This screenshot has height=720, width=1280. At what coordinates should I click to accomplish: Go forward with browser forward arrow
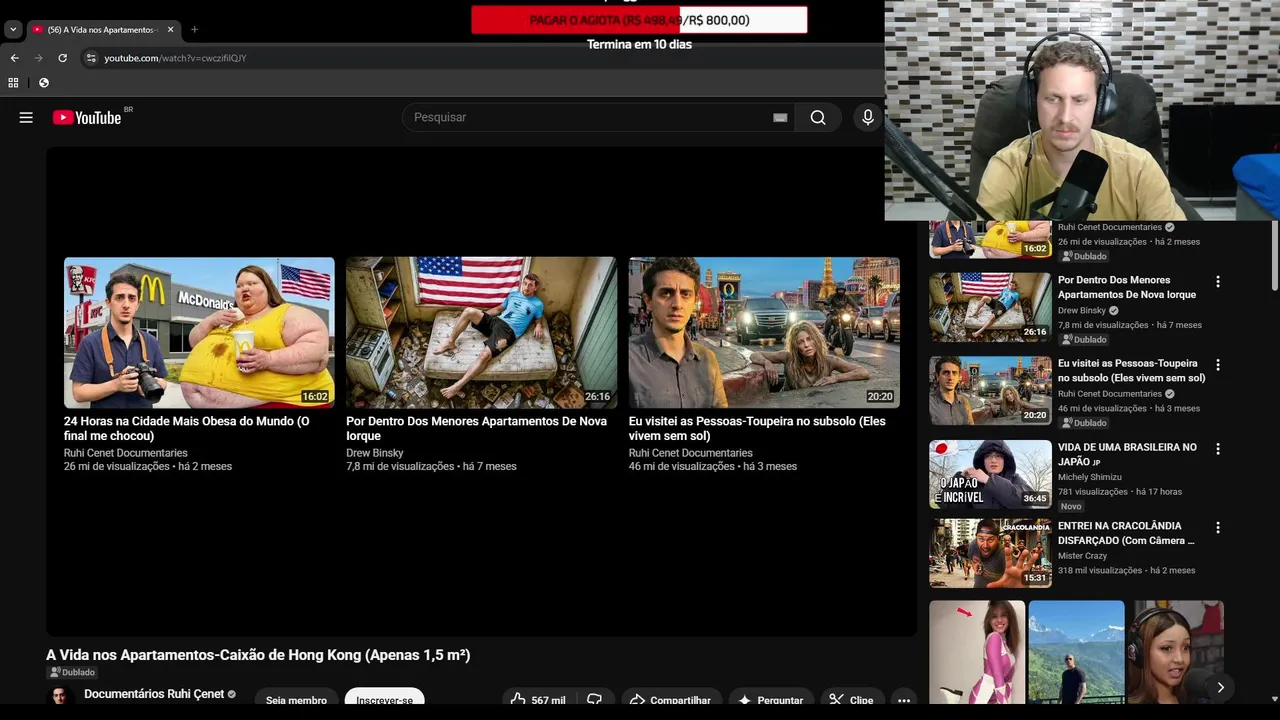[38, 58]
